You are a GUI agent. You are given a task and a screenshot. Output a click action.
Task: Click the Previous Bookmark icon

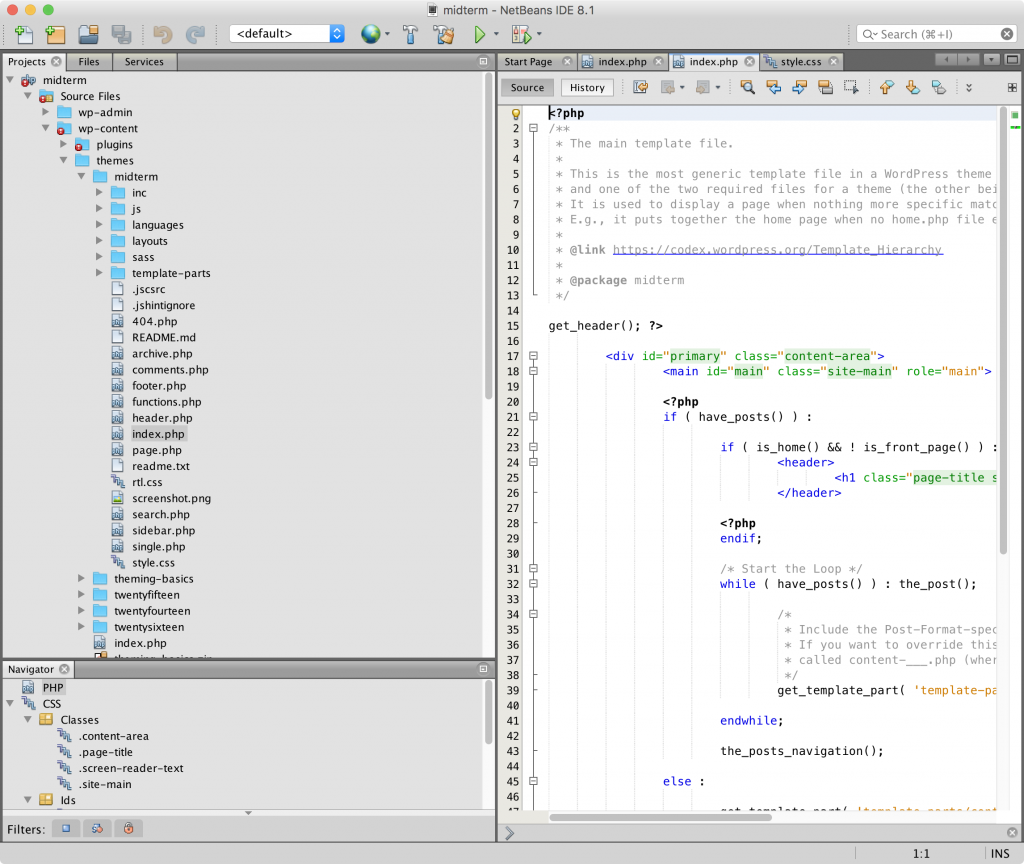[x=886, y=87]
